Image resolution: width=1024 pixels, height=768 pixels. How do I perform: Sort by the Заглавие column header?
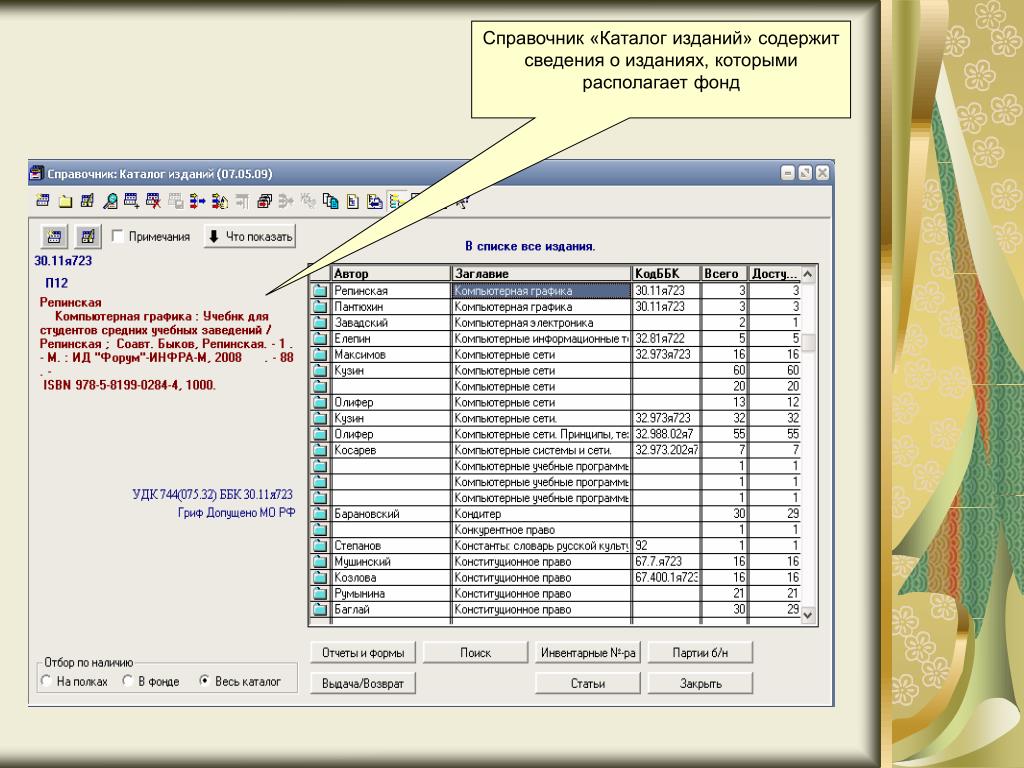tap(541, 274)
